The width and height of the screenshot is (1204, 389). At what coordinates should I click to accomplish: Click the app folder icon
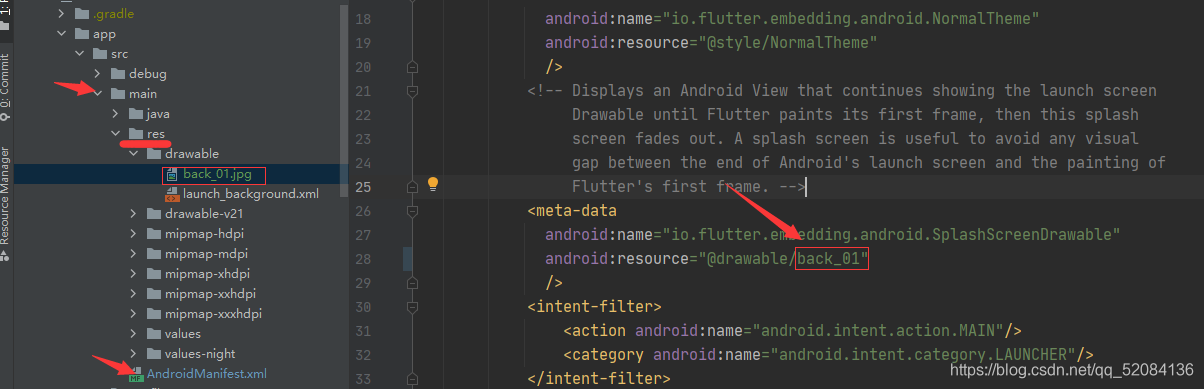click(x=82, y=34)
